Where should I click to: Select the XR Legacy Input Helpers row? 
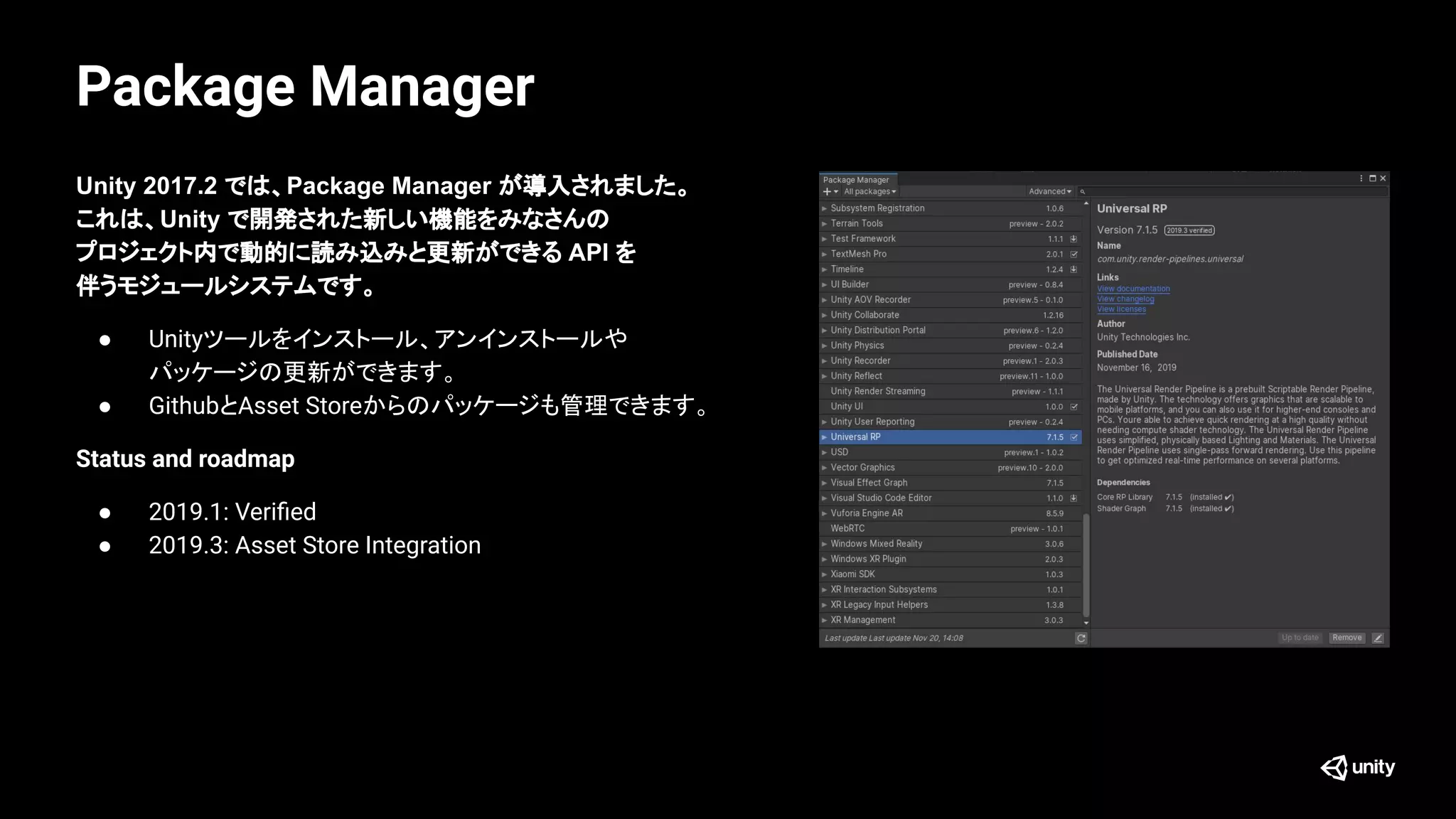(x=951, y=605)
